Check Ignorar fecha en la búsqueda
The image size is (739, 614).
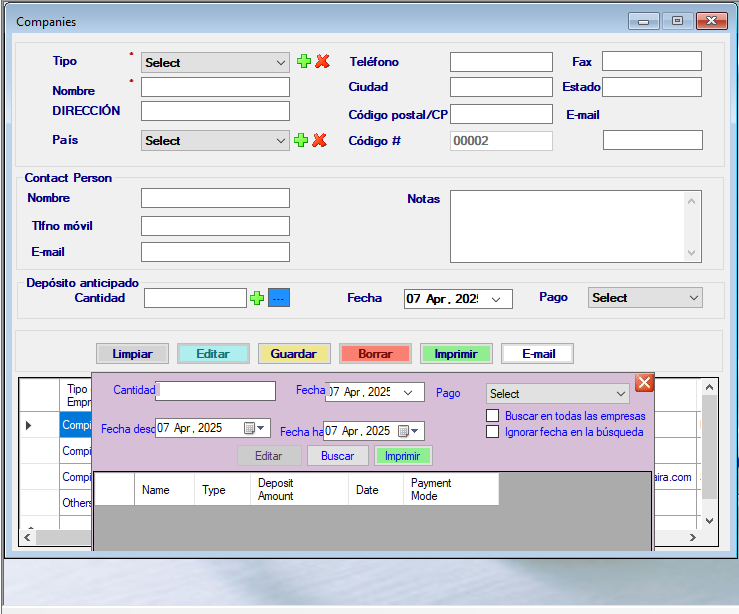click(x=492, y=432)
